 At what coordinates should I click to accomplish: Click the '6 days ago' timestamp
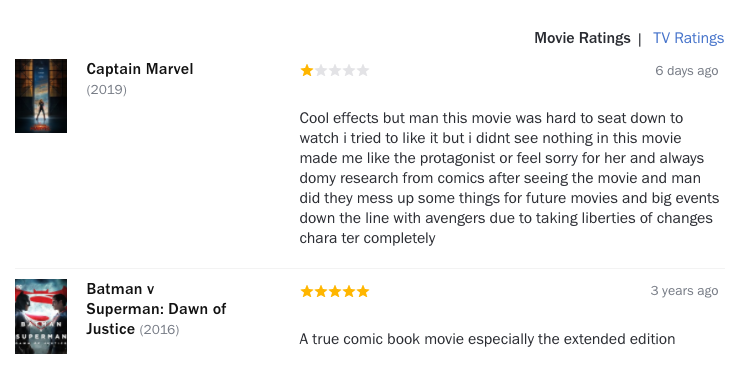[x=687, y=71]
